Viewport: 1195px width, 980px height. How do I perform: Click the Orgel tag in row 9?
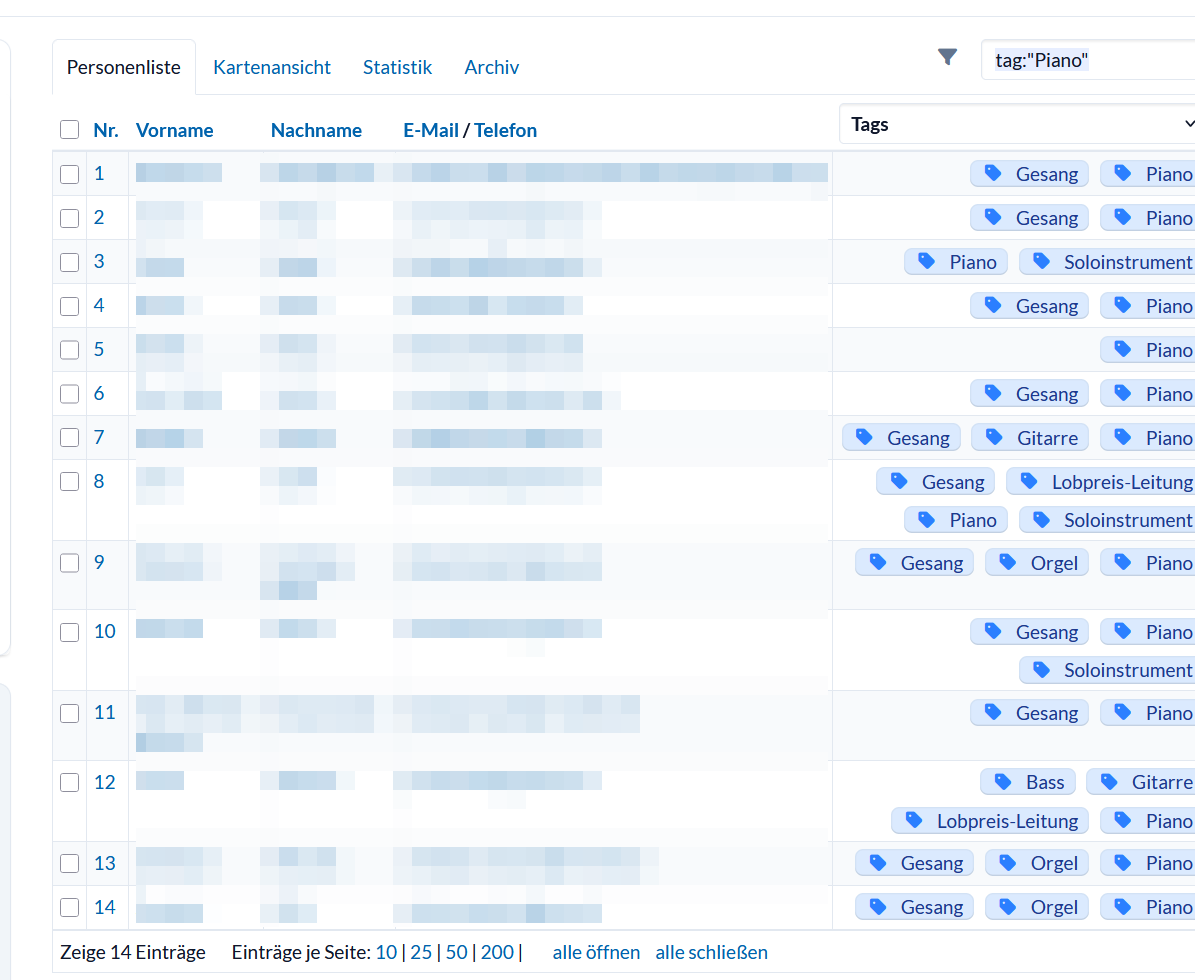click(1036, 563)
